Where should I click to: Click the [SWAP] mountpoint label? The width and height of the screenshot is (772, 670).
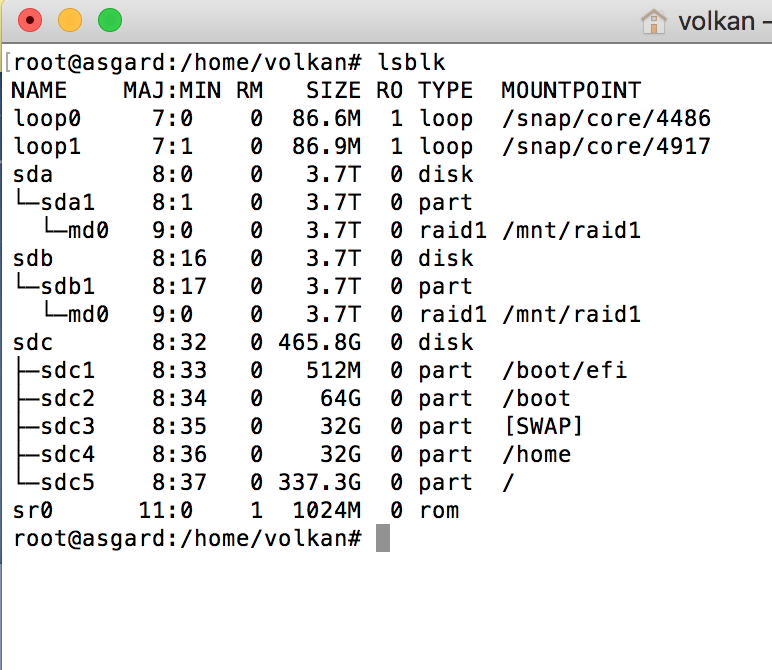(543, 427)
